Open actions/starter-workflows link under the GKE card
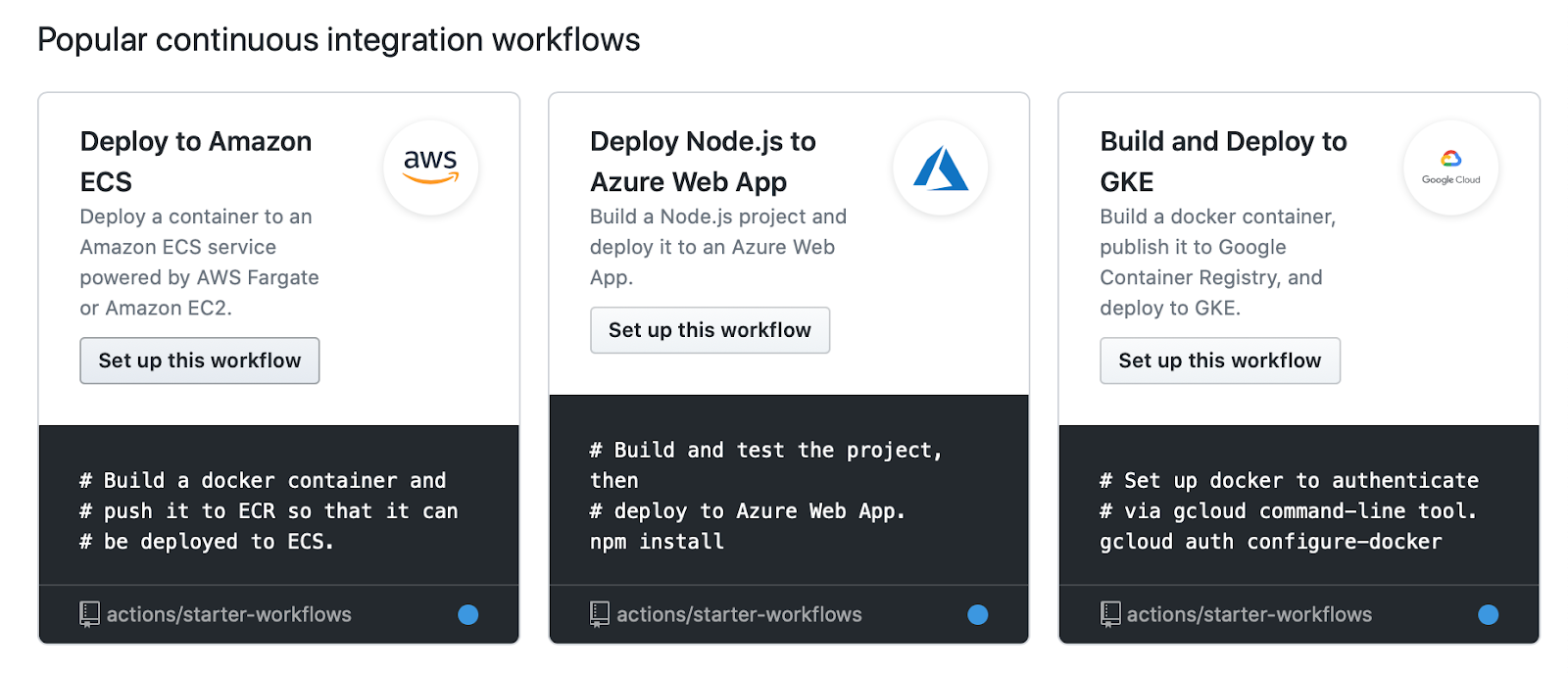The image size is (1568, 674). coord(1249,614)
